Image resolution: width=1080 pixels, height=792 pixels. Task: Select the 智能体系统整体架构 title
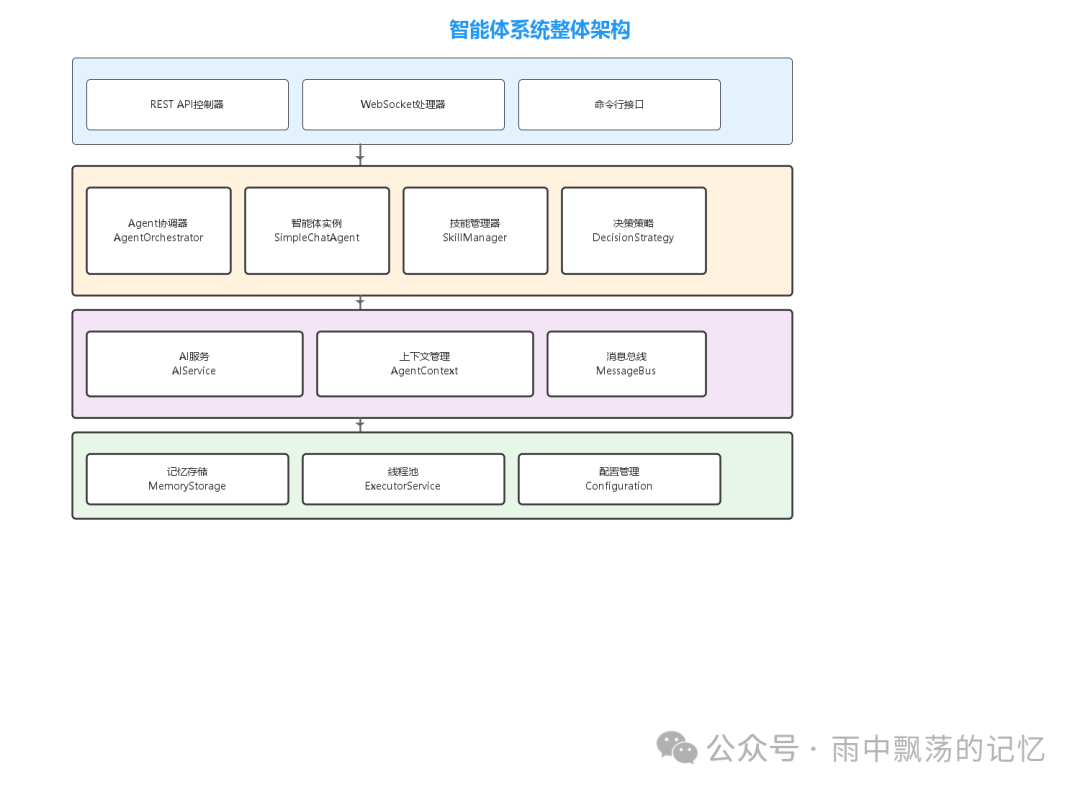(x=540, y=29)
